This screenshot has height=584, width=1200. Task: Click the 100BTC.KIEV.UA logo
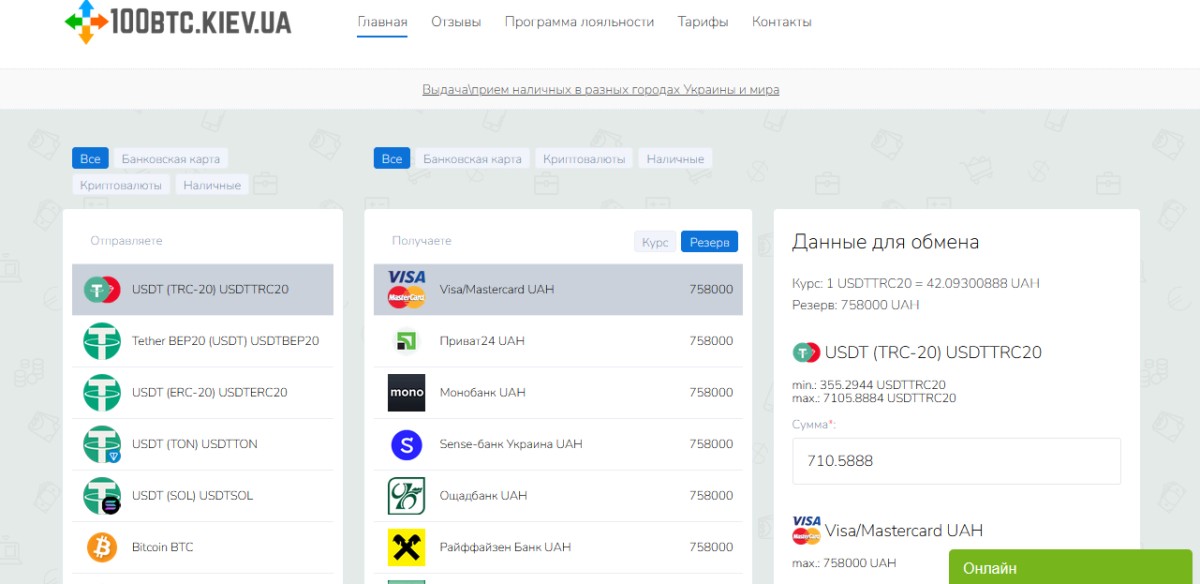(177, 21)
